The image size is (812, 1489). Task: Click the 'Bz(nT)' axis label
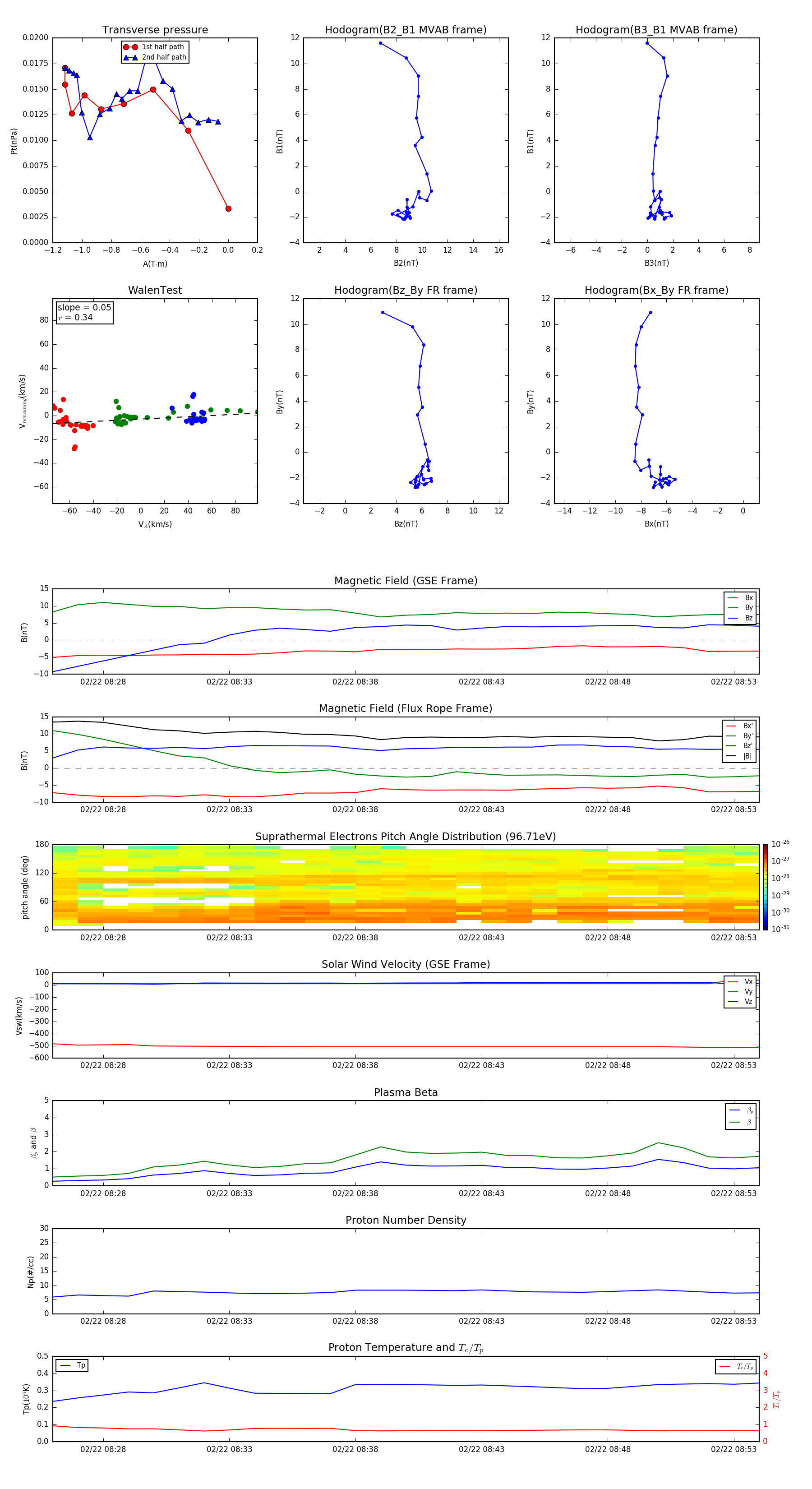[x=406, y=524]
